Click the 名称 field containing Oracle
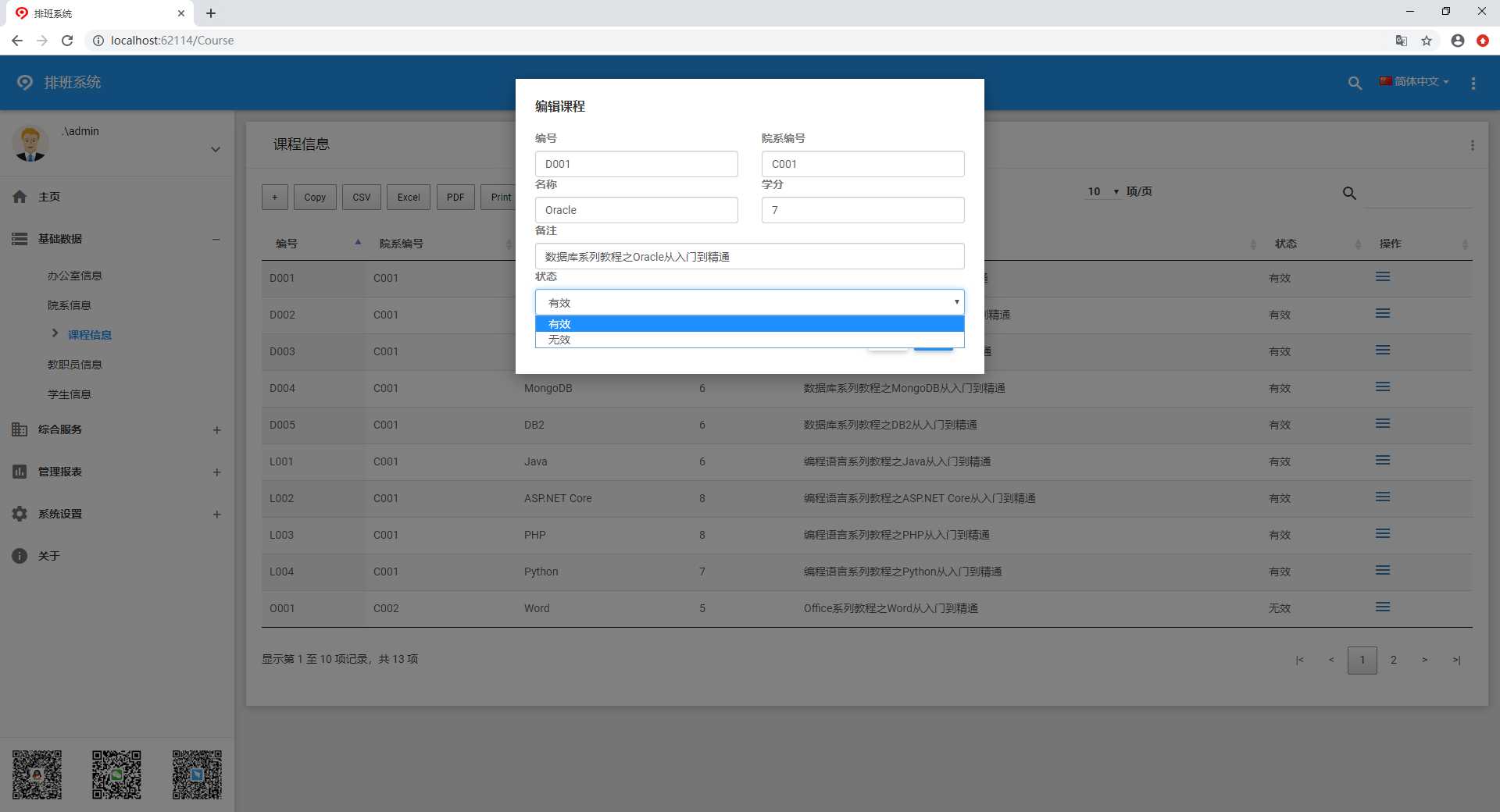 pos(636,210)
